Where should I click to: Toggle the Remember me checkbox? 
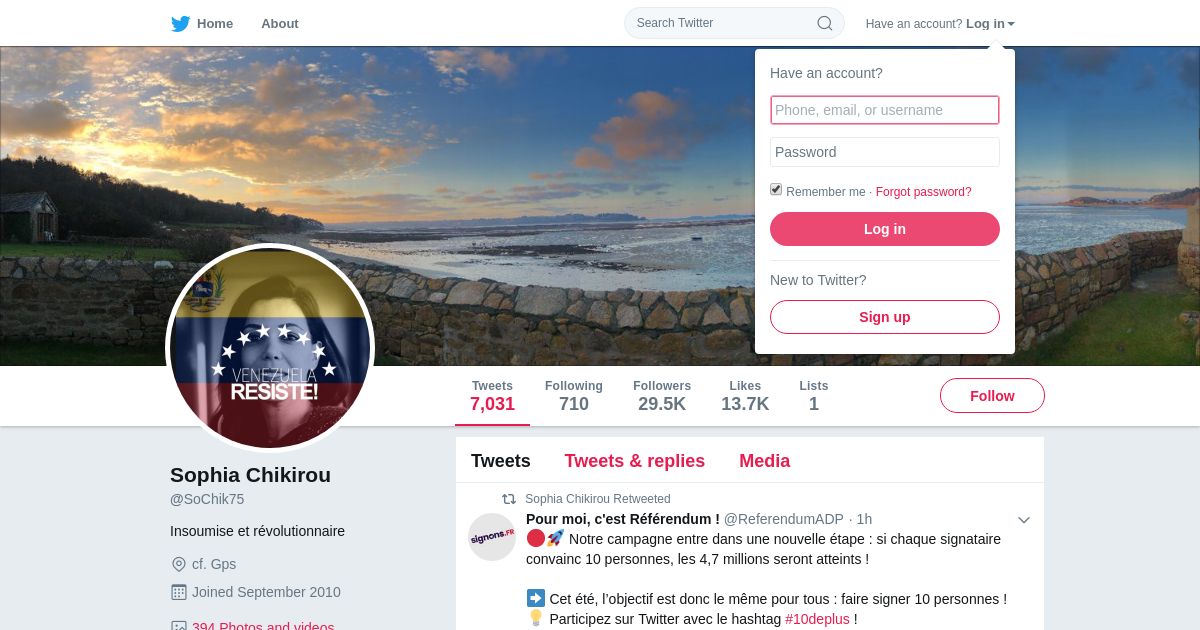point(776,189)
